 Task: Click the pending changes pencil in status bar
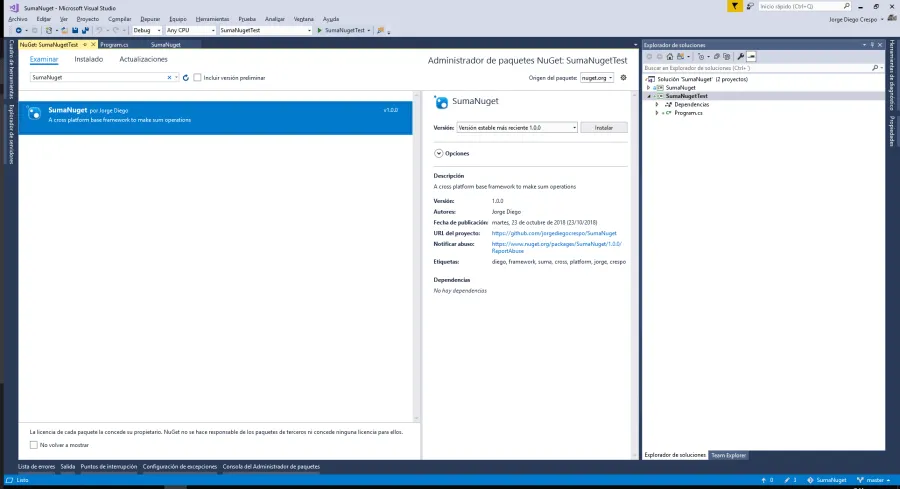(787, 480)
